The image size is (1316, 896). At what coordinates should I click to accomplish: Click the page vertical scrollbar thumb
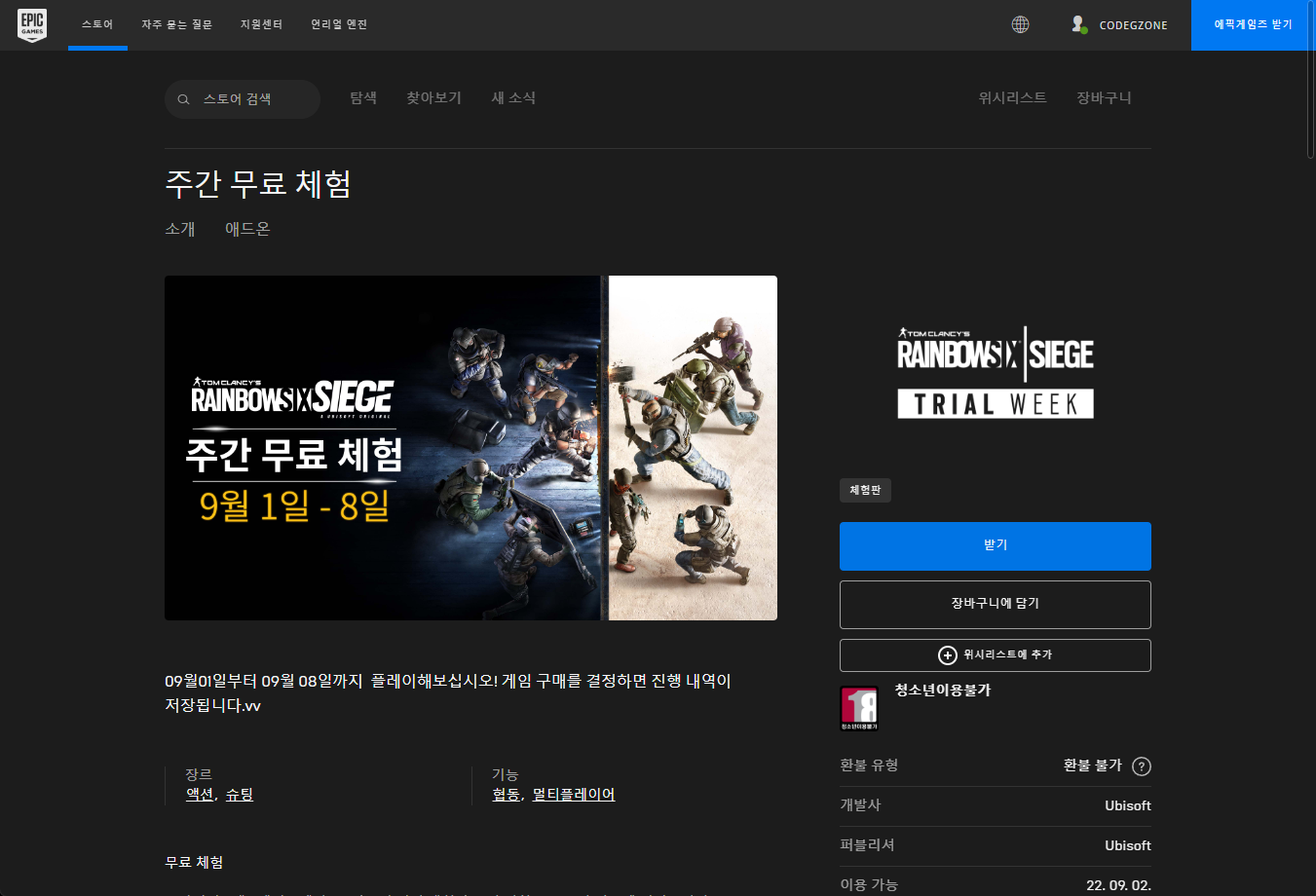1311,78
